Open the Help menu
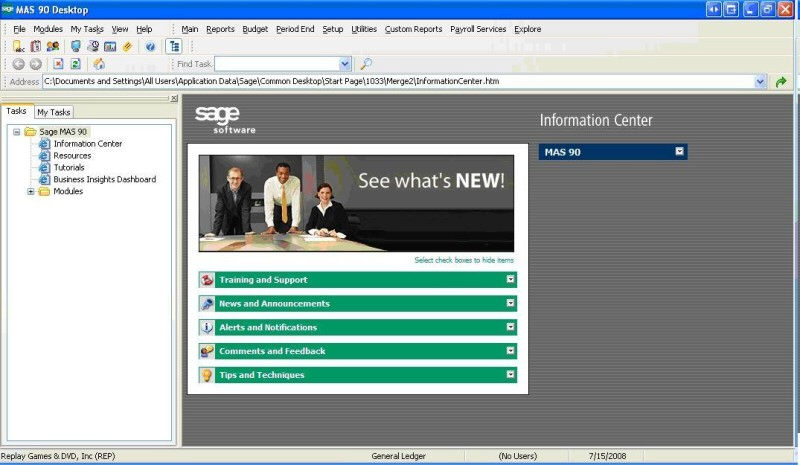The image size is (800, 465). 144,29
